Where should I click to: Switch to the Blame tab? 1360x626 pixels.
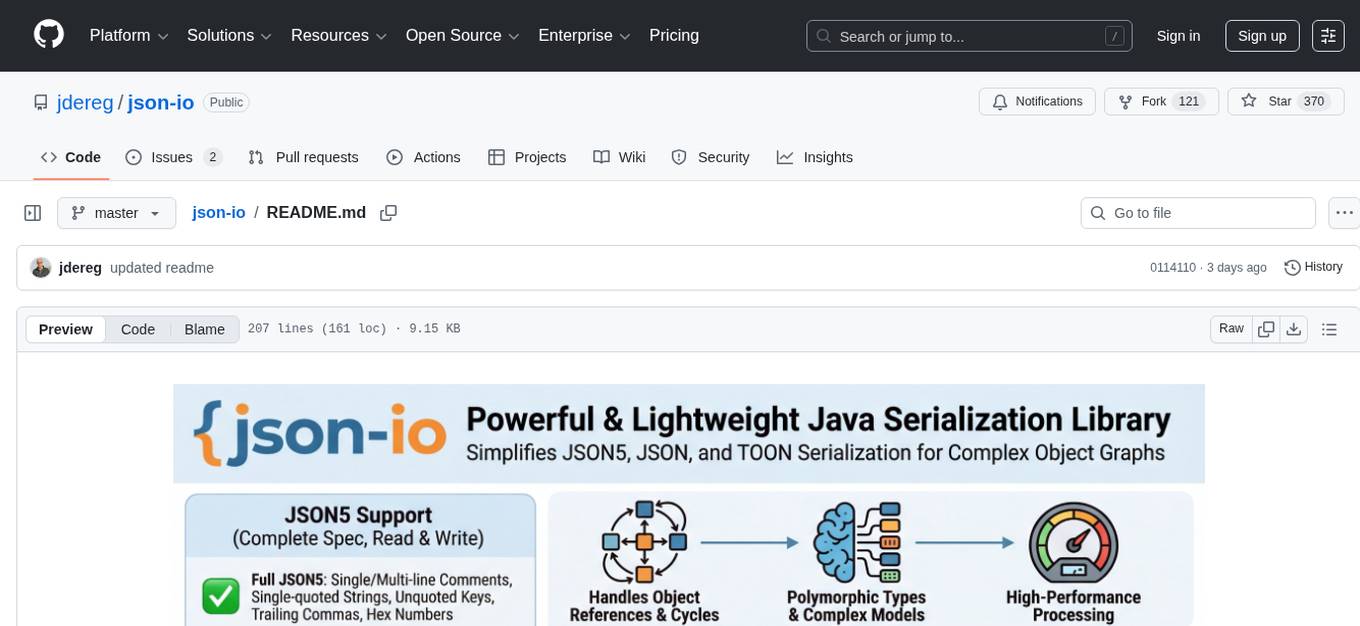(x=204, y=329)
